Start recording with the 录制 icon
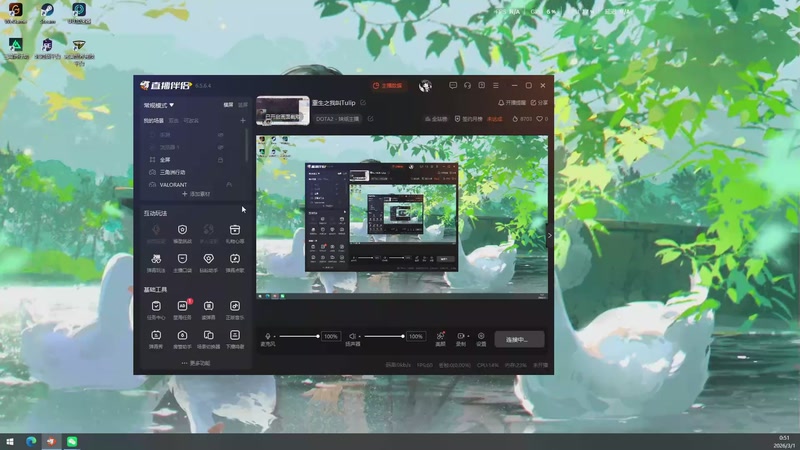The height and width of the screenshot is (450, 800). [x=460, y=339]
